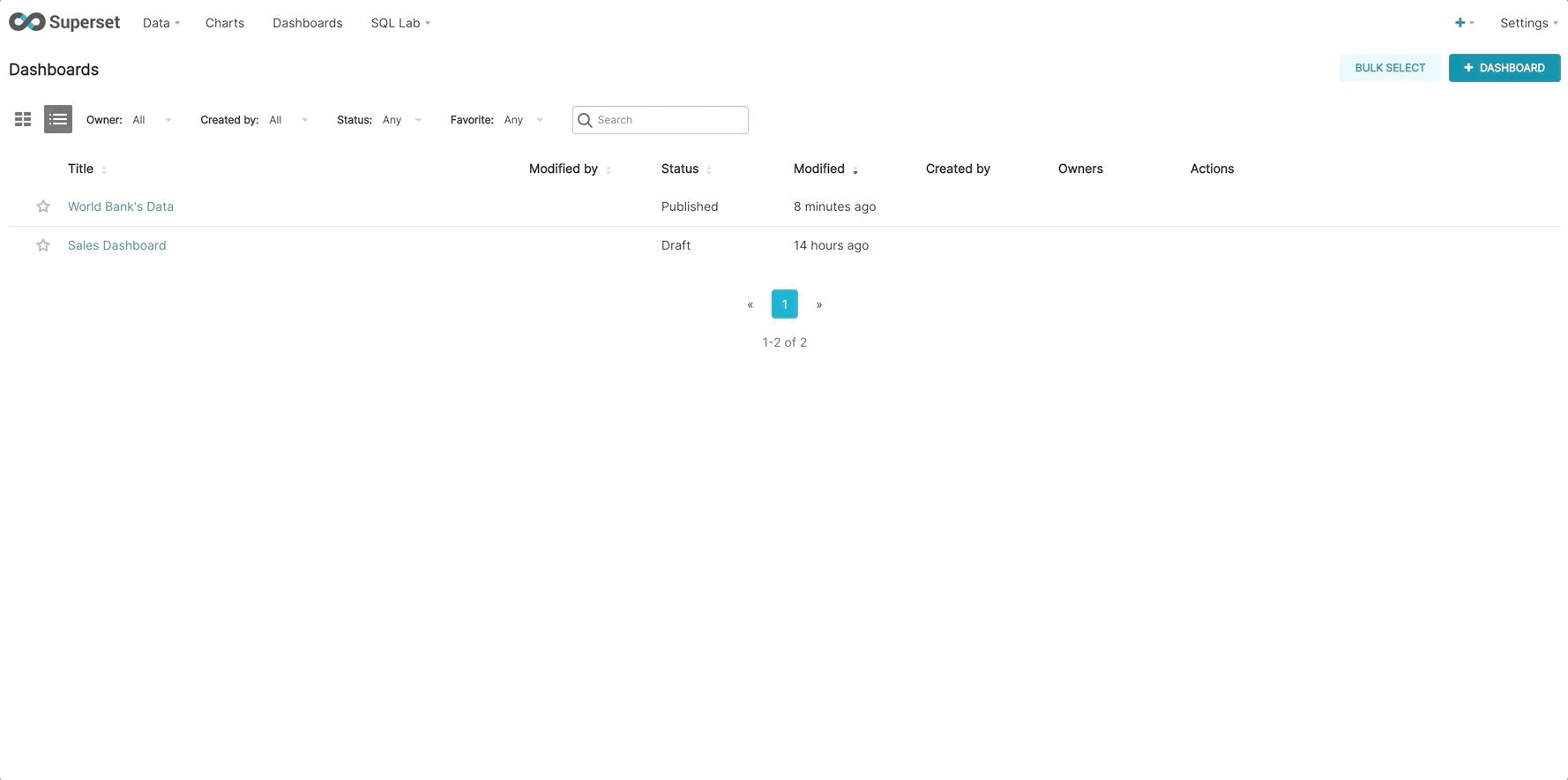Expand the Created by filter dropdown
Image resolution: width=1568 pixels, height=780 pixels.
click(288, 120)
